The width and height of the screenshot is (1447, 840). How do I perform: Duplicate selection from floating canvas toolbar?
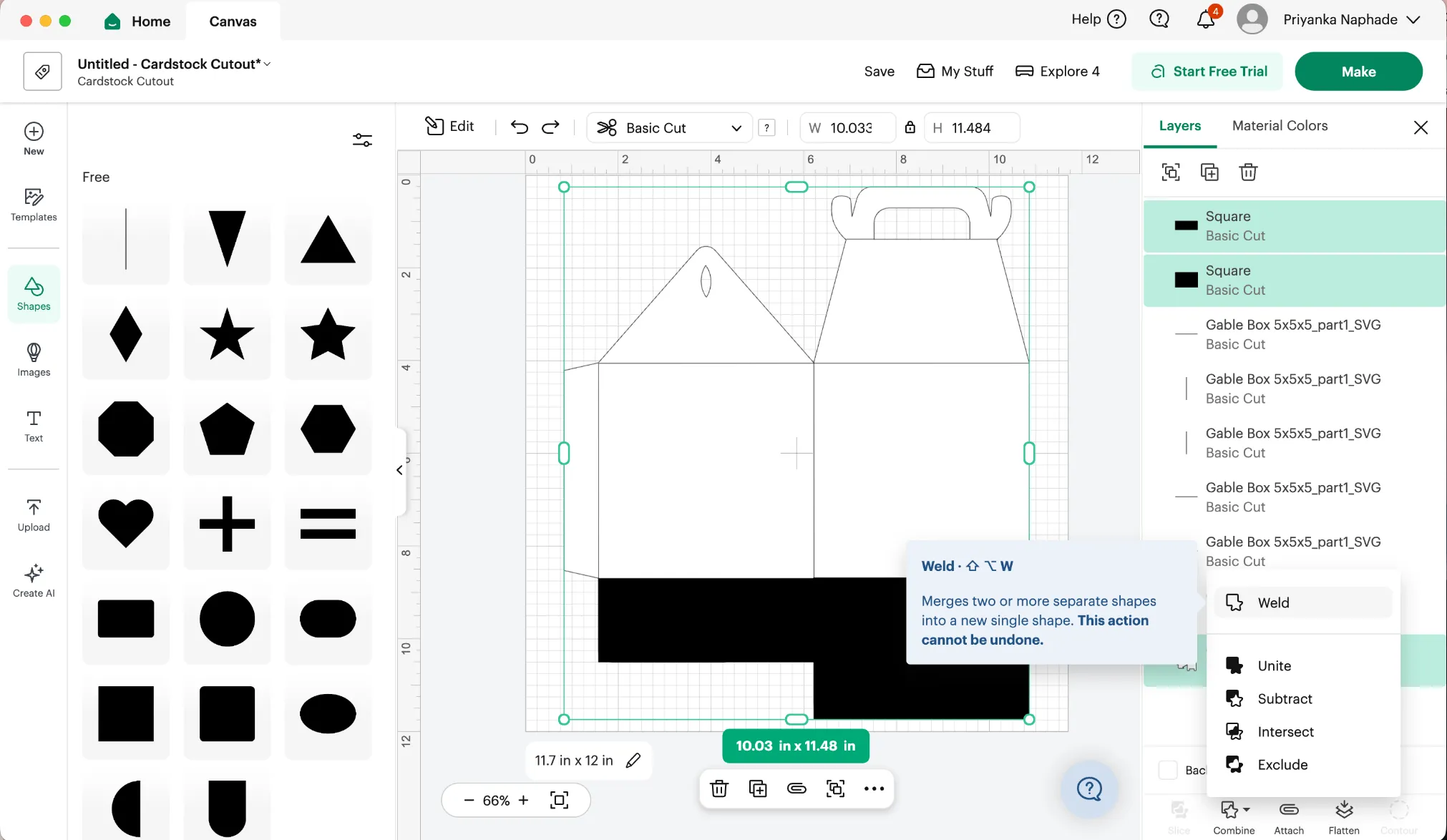[x=758, y=788]
